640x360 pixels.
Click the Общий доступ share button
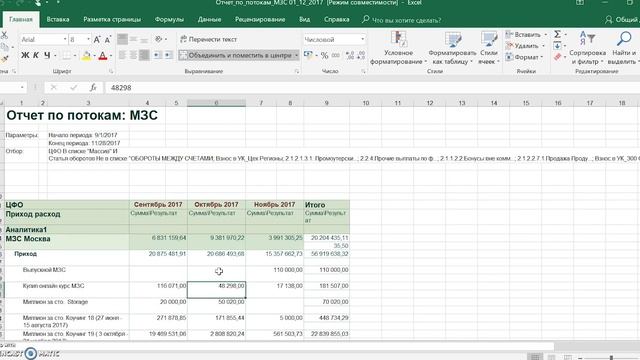(621, 19)
